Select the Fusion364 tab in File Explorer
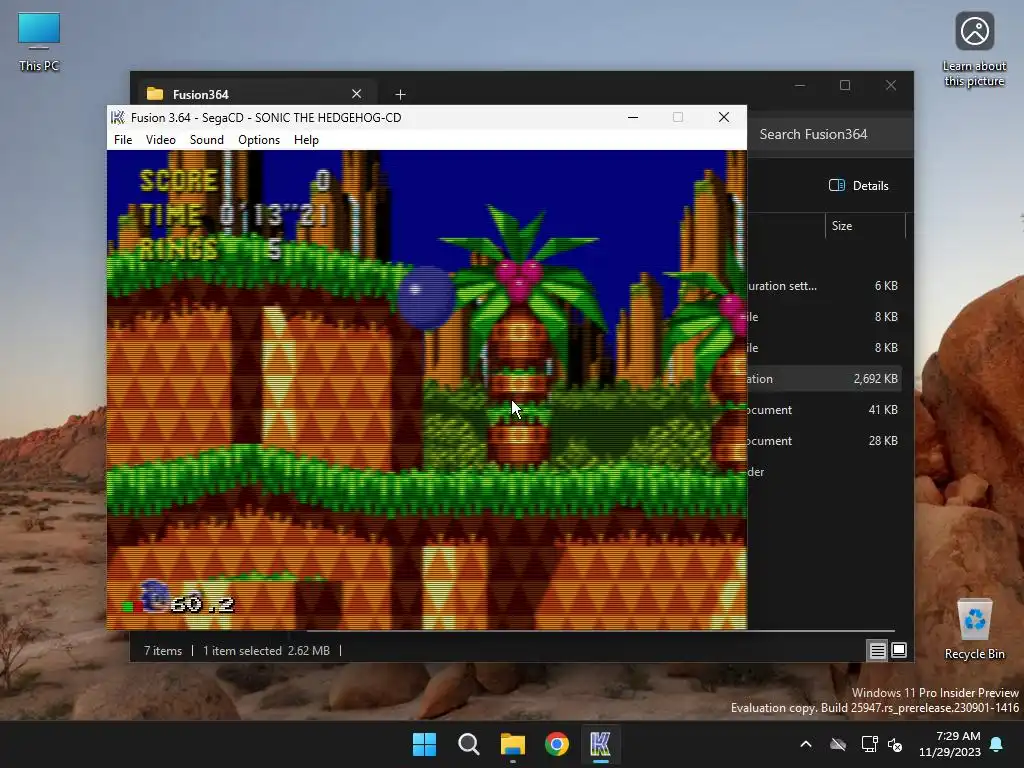 pyautogui.click(x=255, y=94)
